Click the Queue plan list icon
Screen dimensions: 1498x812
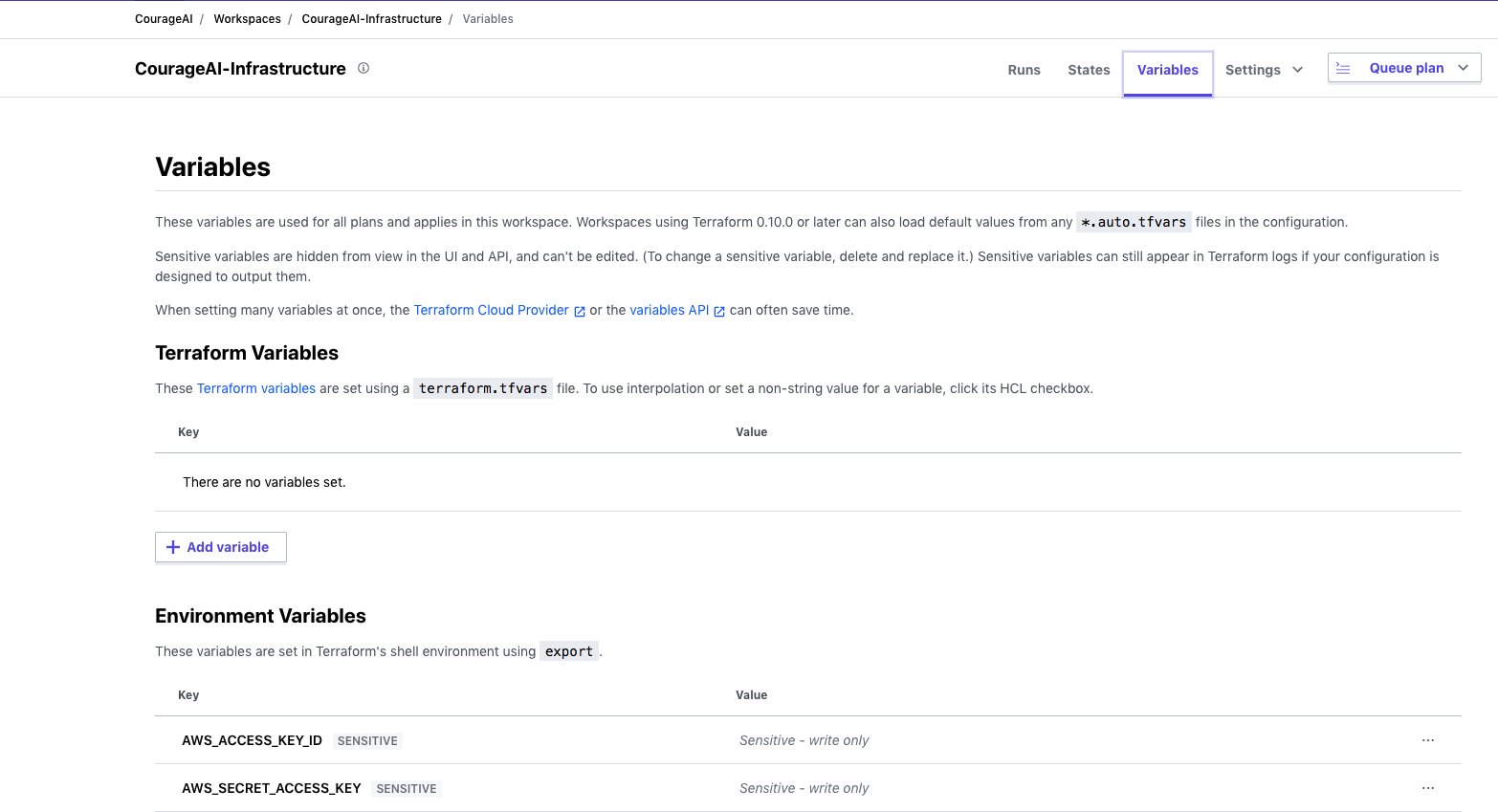[x=1343, y=69]
